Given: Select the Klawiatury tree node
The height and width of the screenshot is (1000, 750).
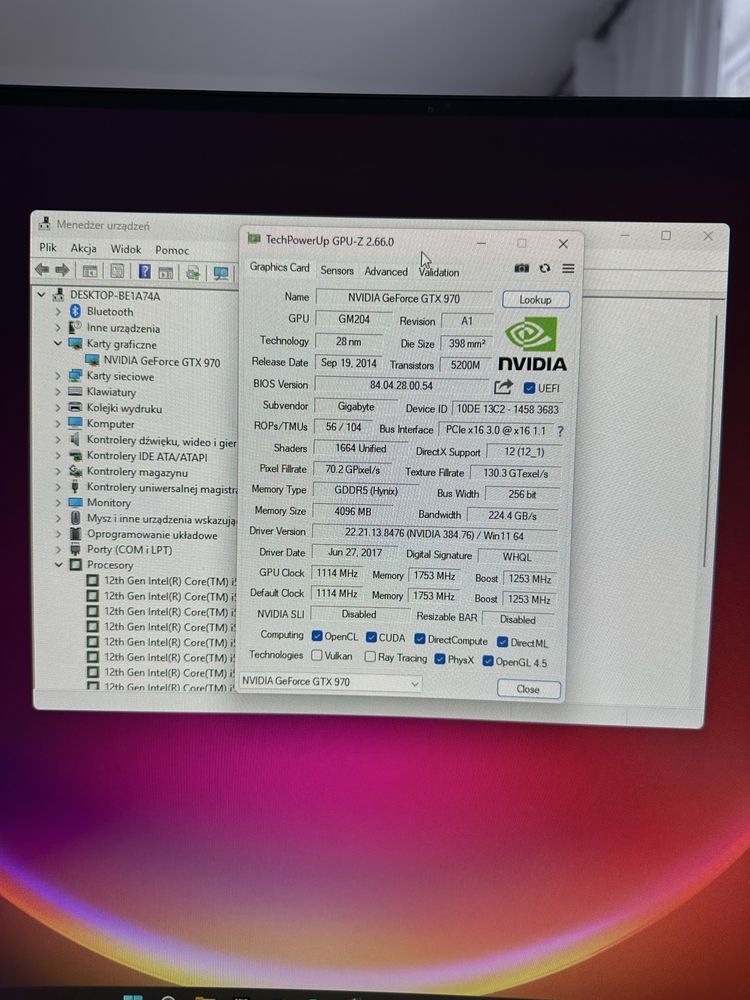Looking at the screenshot, I should pos(112,392).
